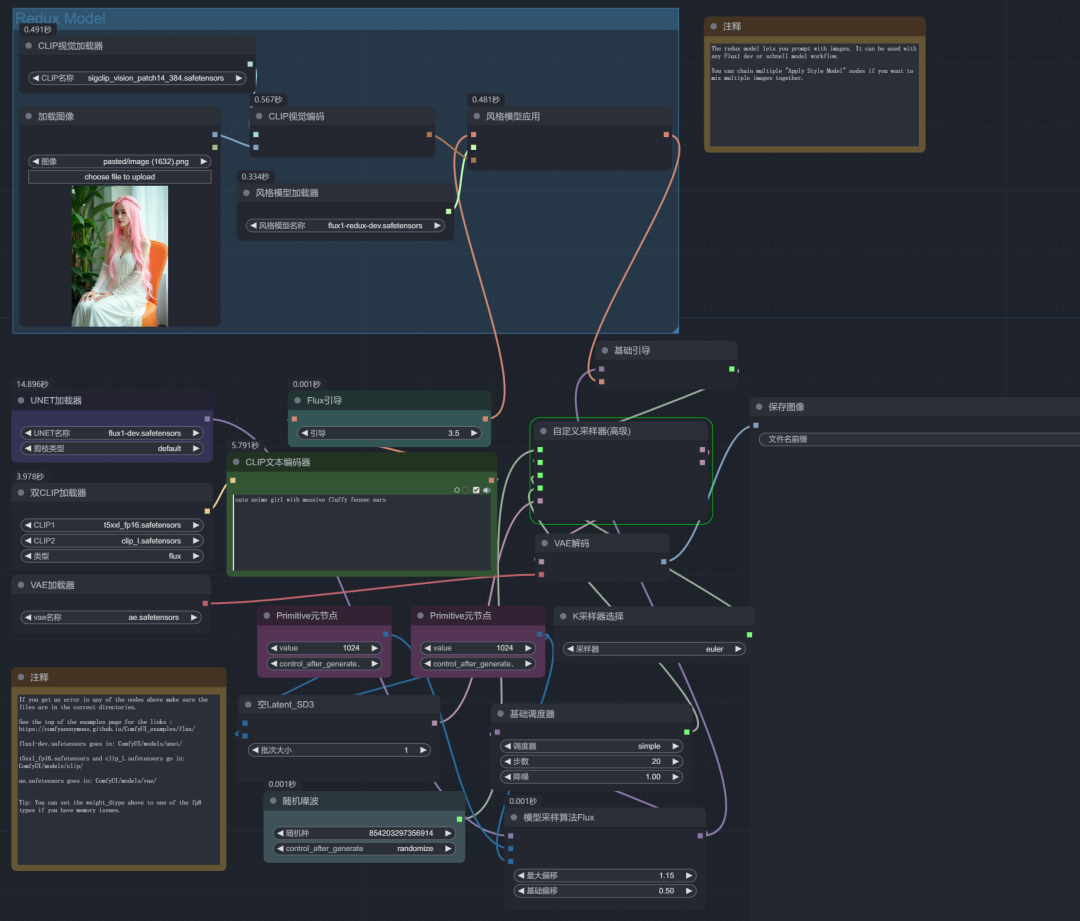Viewport: 1080px width, 921px height.
Task: Click the orange output port of CLIP文本编码器
Action: 491,480
